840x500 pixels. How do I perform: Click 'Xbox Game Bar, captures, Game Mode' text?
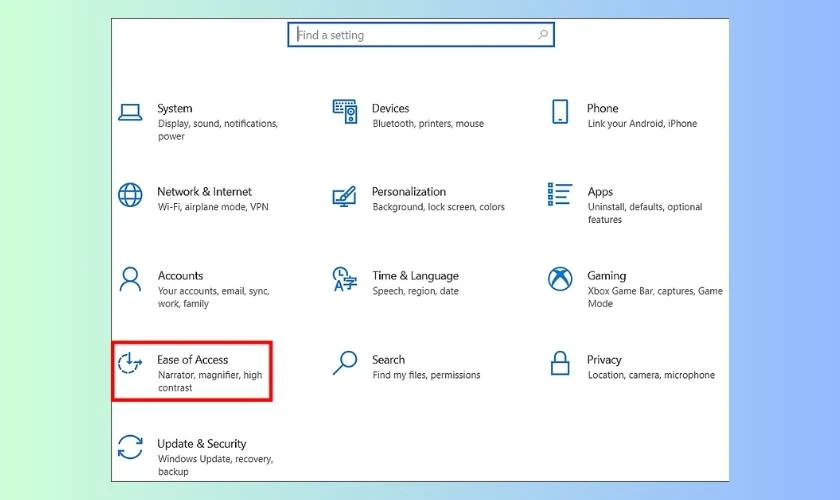pos(655,297)
